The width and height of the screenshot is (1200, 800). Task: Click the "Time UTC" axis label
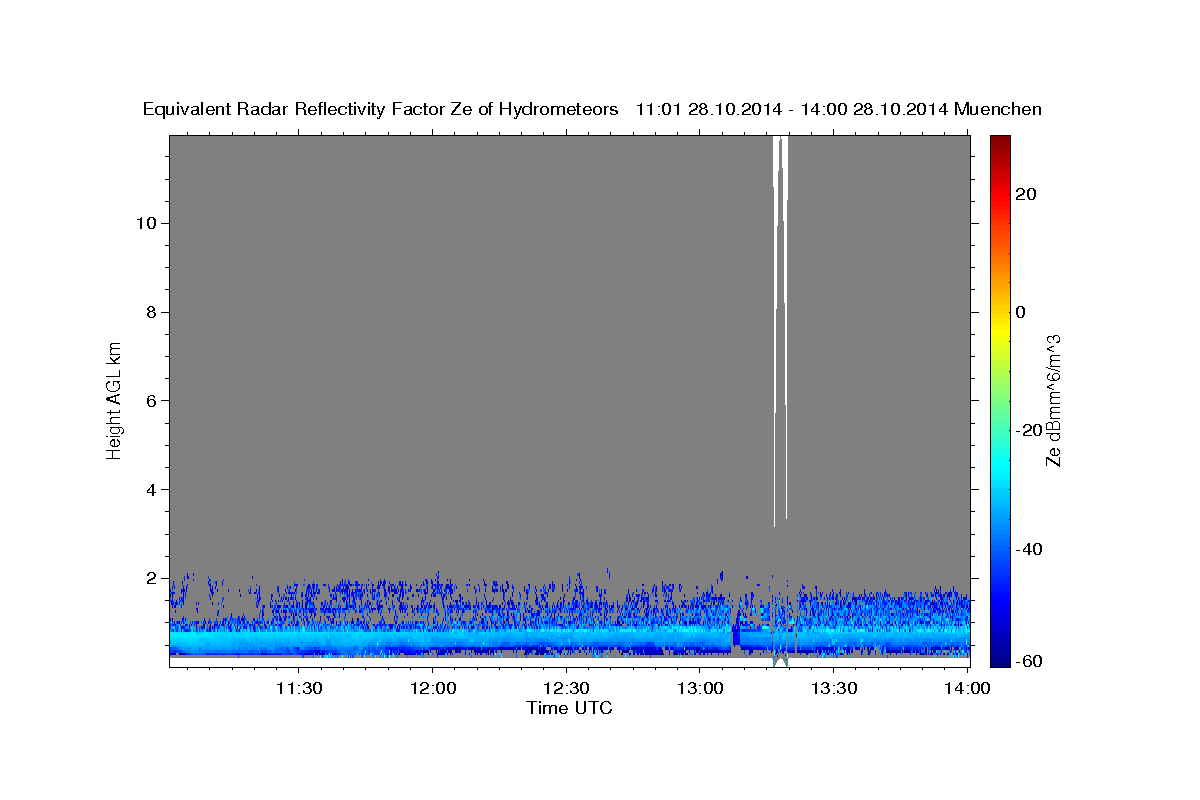pos(569,709)
